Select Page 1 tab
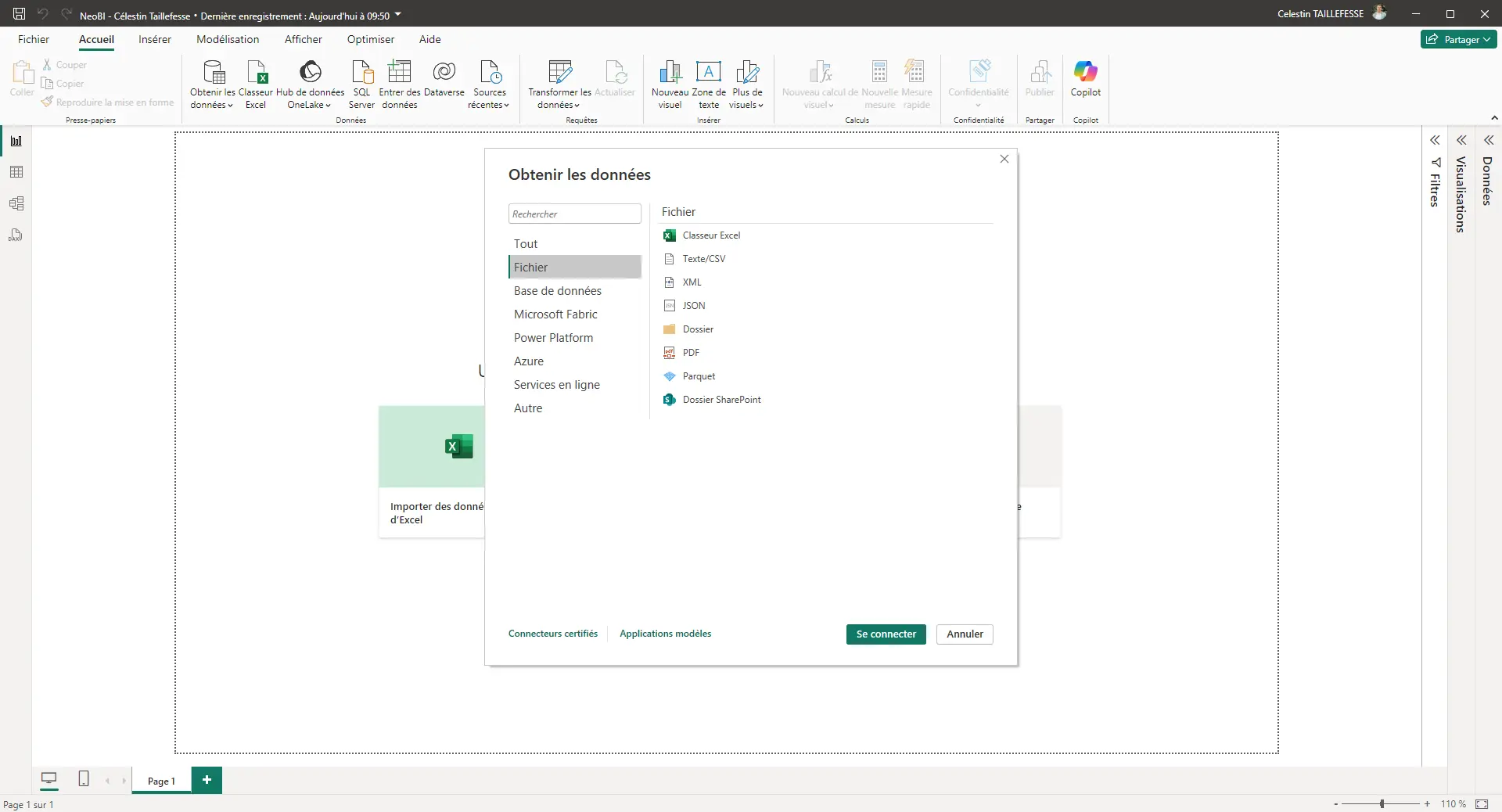Viewport: 1502px width, 812px height. [x=161, y=781]
